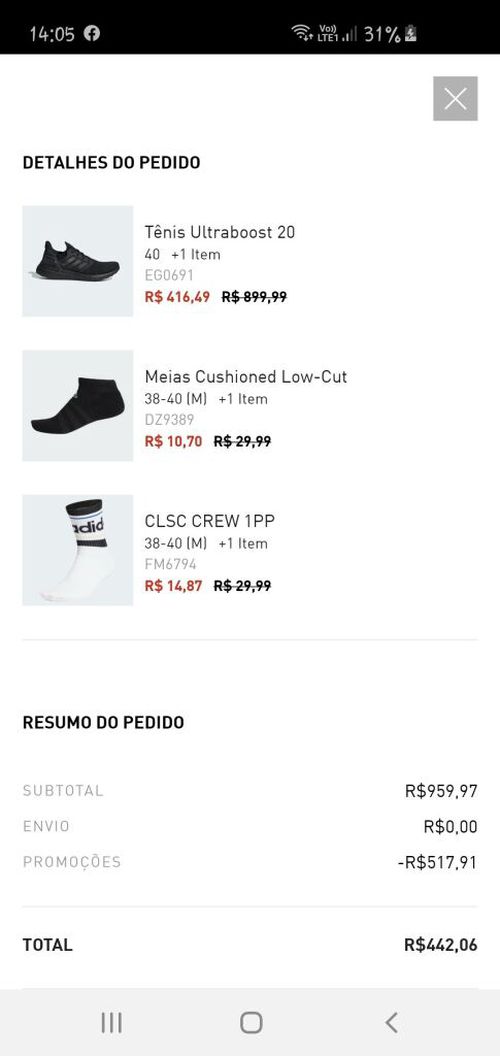Close the order details panel
500x1056 pixels.
(455, 99)
